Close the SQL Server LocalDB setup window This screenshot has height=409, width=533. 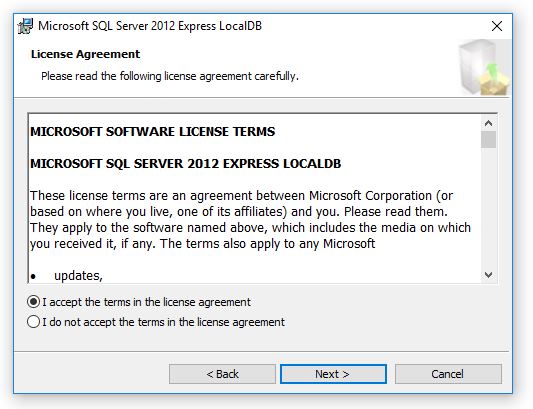click(x=497, y=26)
